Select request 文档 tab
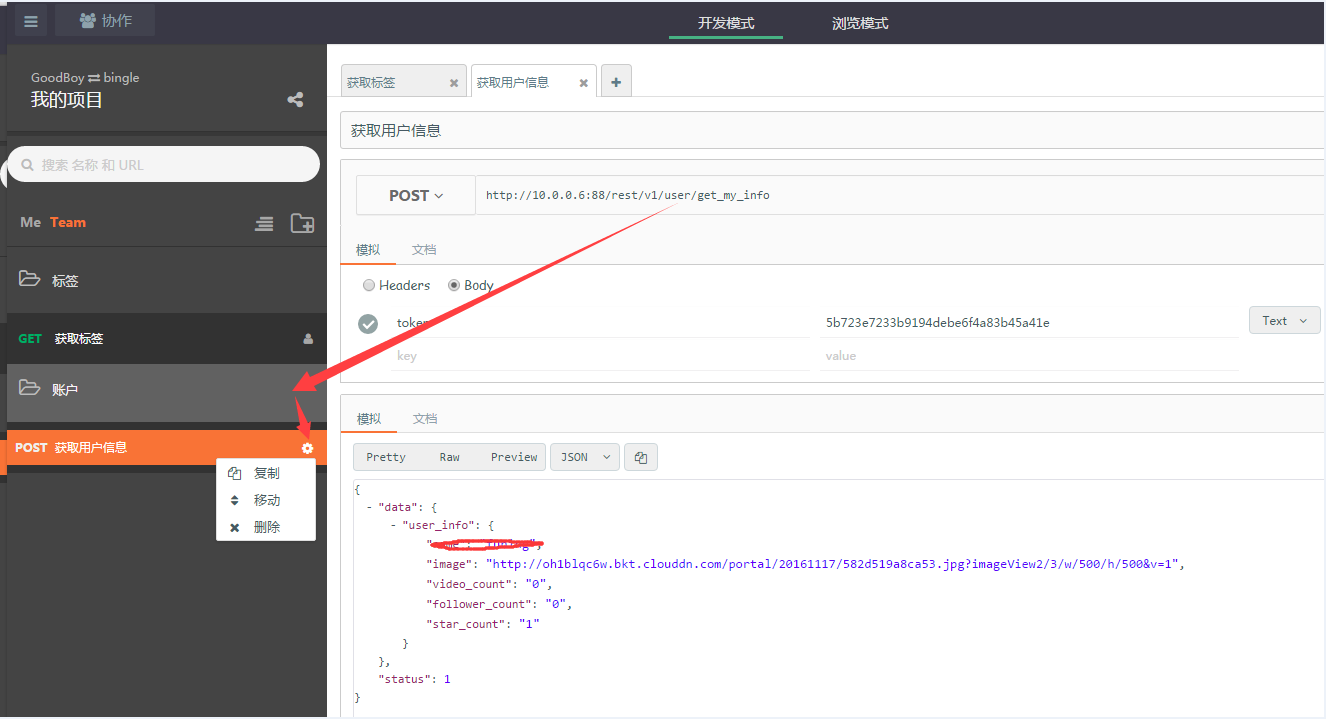The height and width of the screenshot is (719, 1326). pos(425,249)
